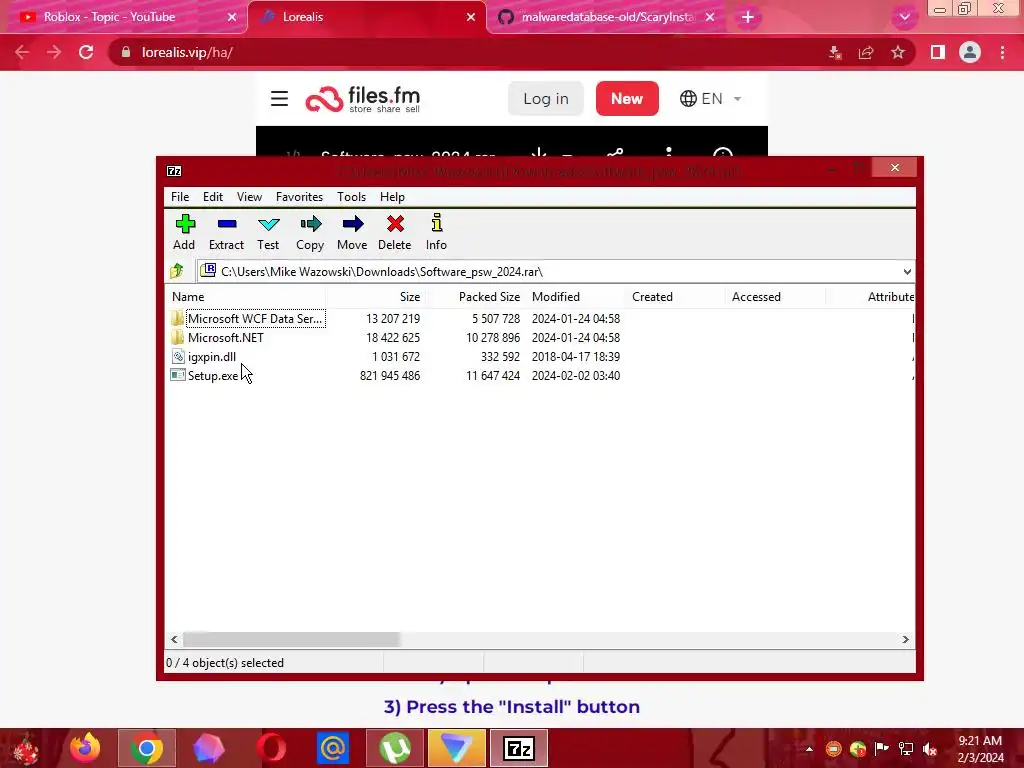The image size is (1024, 768).
Task: Open the Help menu
Action: pyautogui.click(x=392, y=197)
